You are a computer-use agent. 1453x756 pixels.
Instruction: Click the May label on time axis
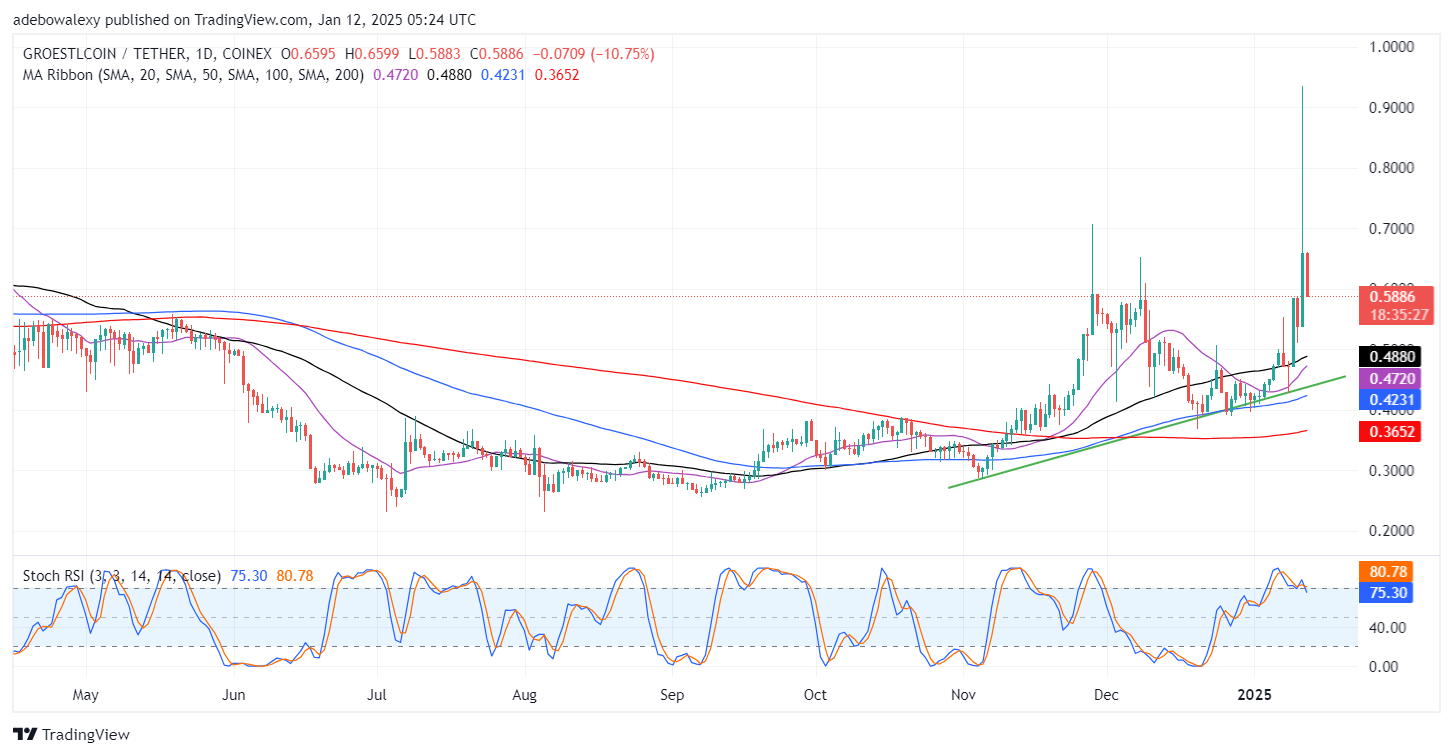[x=86, y=693]
